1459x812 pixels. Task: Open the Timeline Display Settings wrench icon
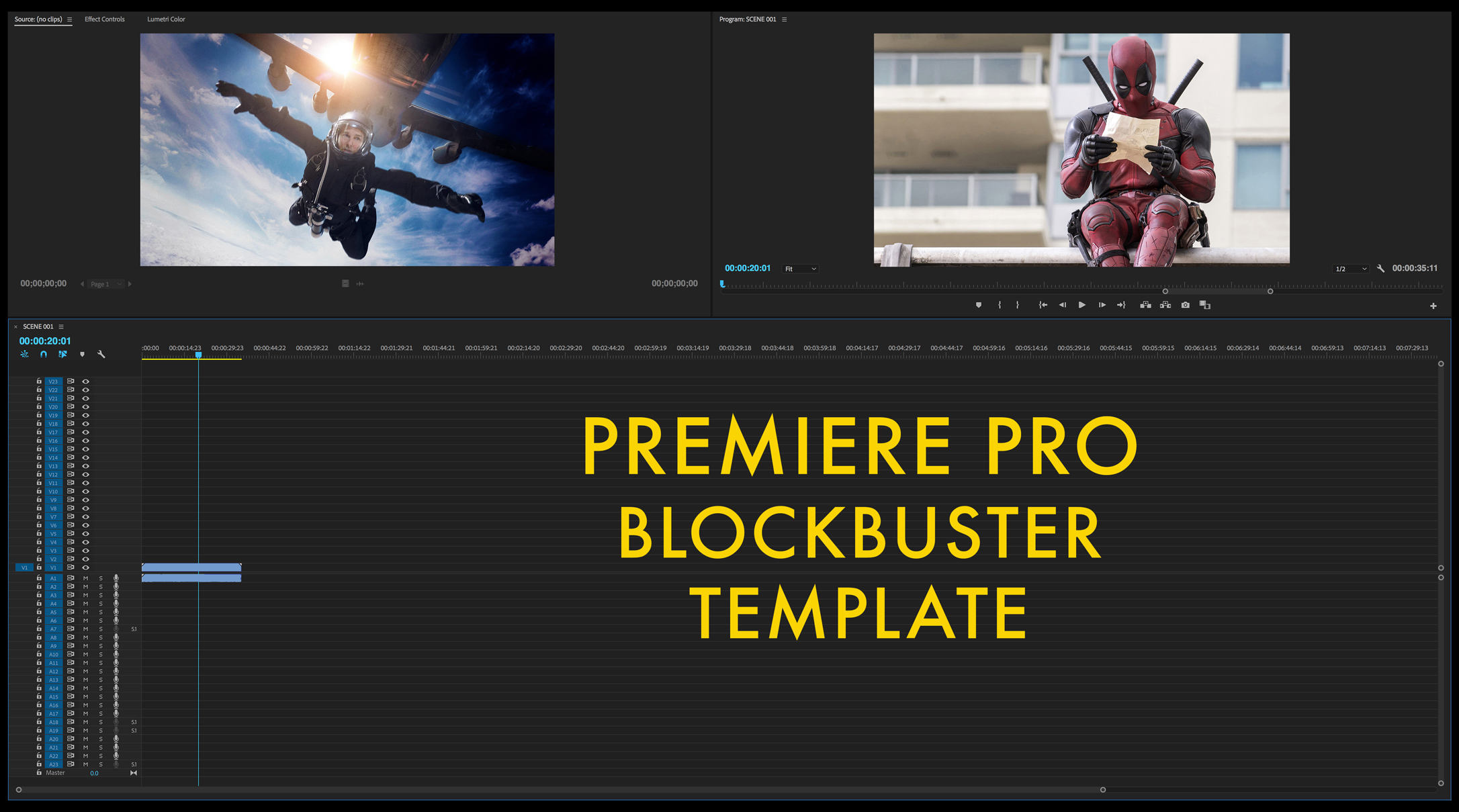[x=101, y=354]
